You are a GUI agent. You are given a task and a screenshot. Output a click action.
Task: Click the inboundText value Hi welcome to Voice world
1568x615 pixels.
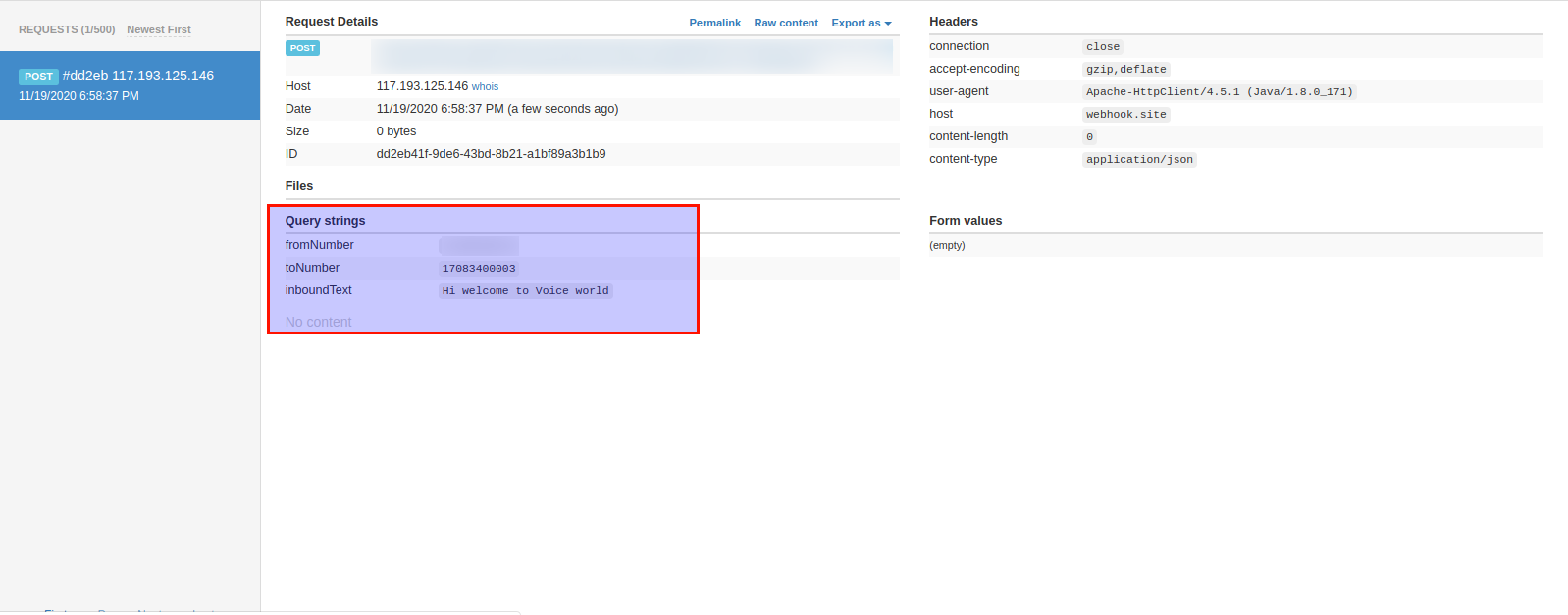(x=525, y=291)
